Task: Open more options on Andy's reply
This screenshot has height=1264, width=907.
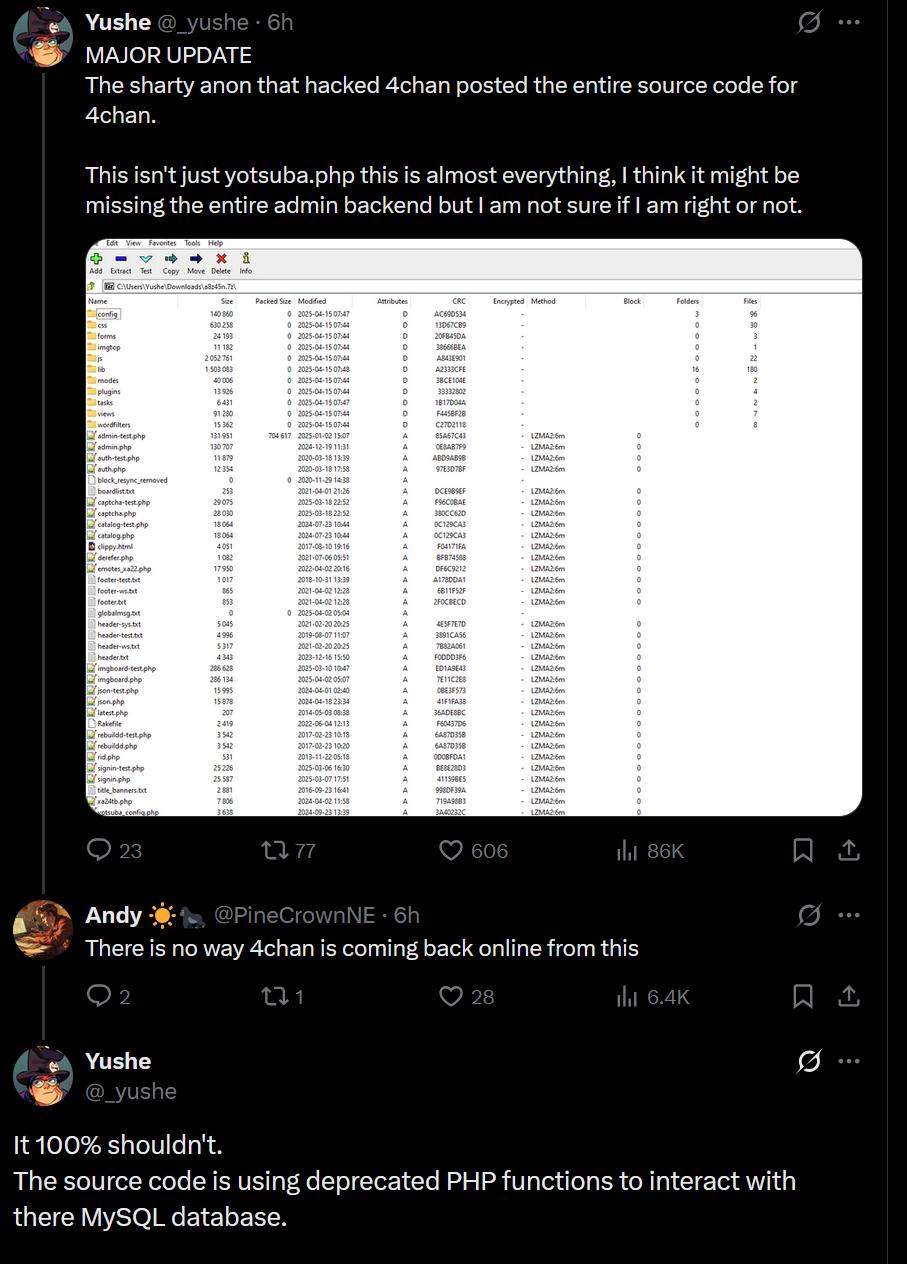Action: 849,915
